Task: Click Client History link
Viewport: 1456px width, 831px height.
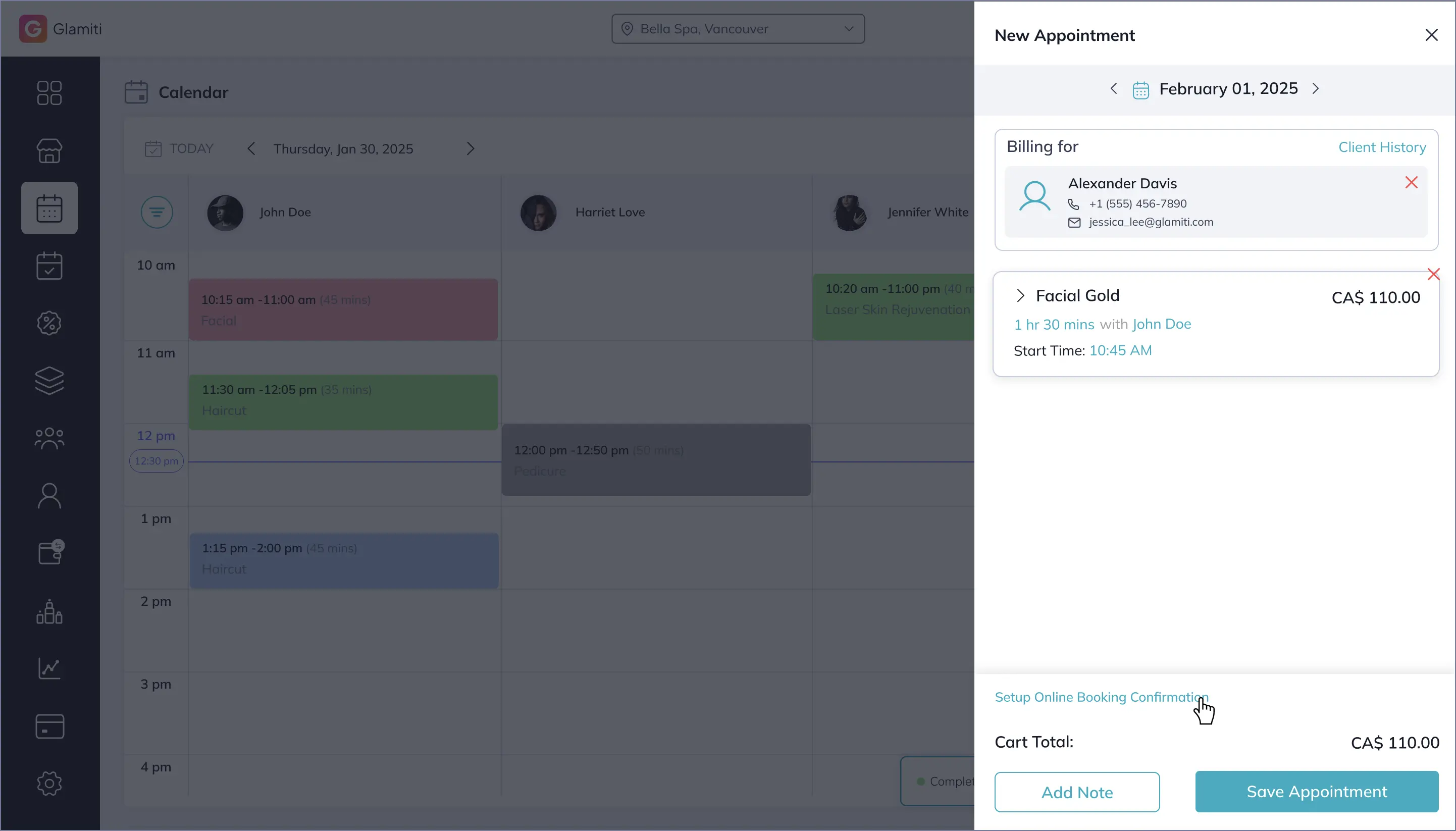Action: click(x=1381, y=147)
